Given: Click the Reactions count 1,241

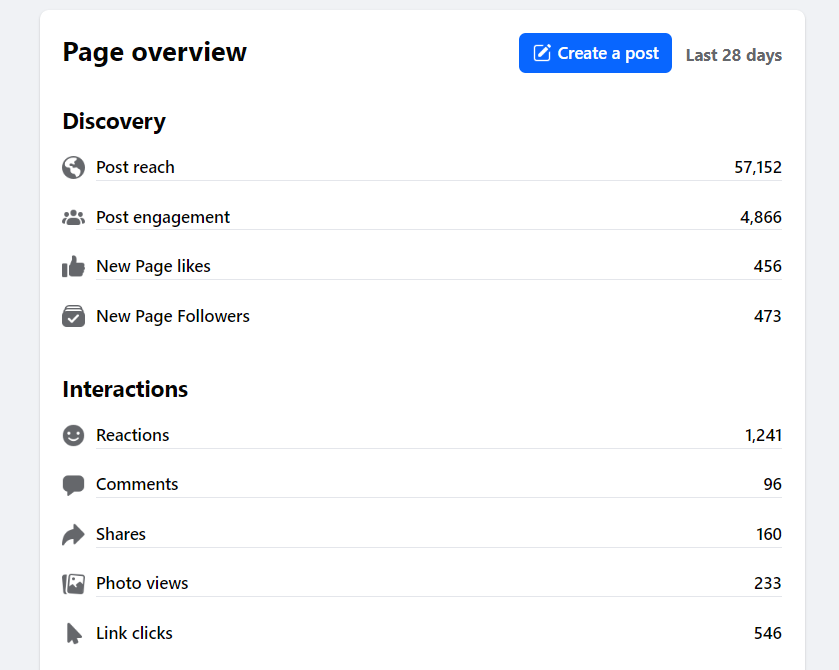Looking at the screenshot, I should tap(763, 435).
